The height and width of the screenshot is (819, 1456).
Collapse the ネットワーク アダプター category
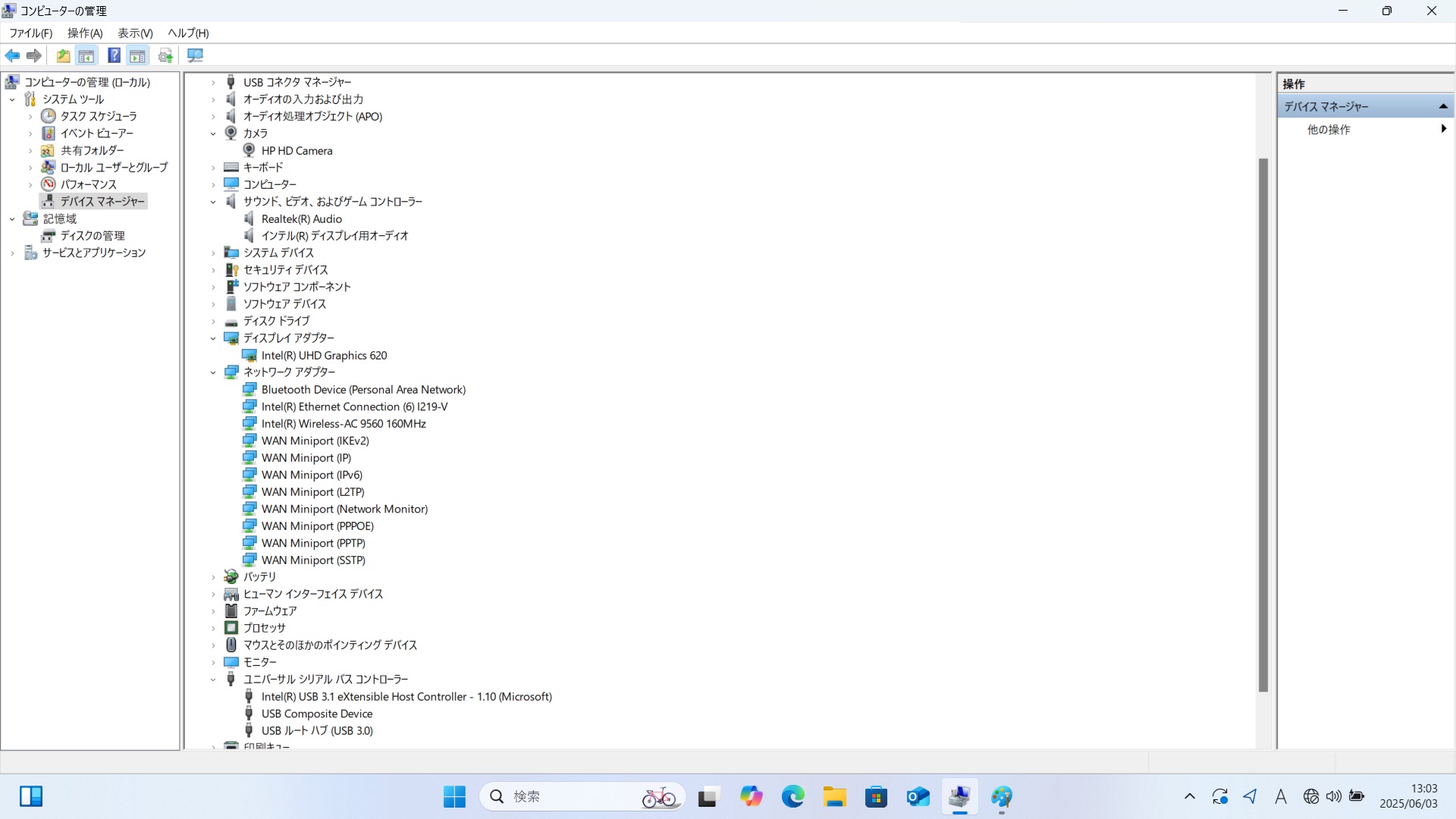pos(213,372)
